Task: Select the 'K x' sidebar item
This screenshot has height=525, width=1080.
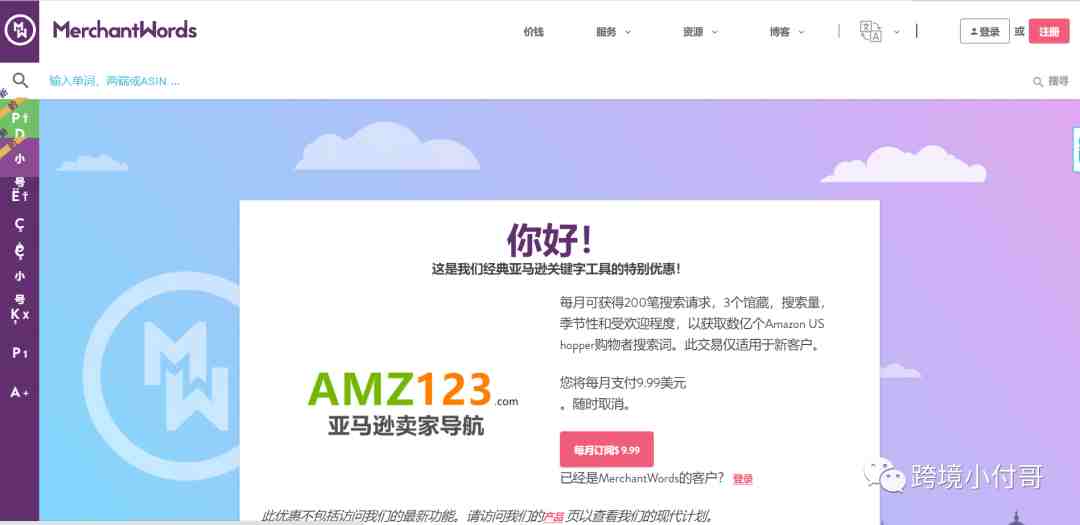Action: coord(19,315)
